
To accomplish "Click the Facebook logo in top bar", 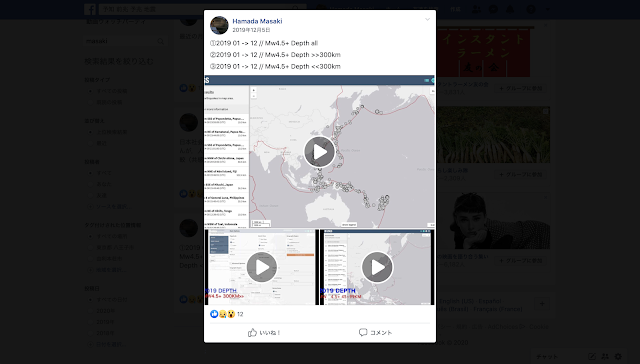I will tap(90, 9).
